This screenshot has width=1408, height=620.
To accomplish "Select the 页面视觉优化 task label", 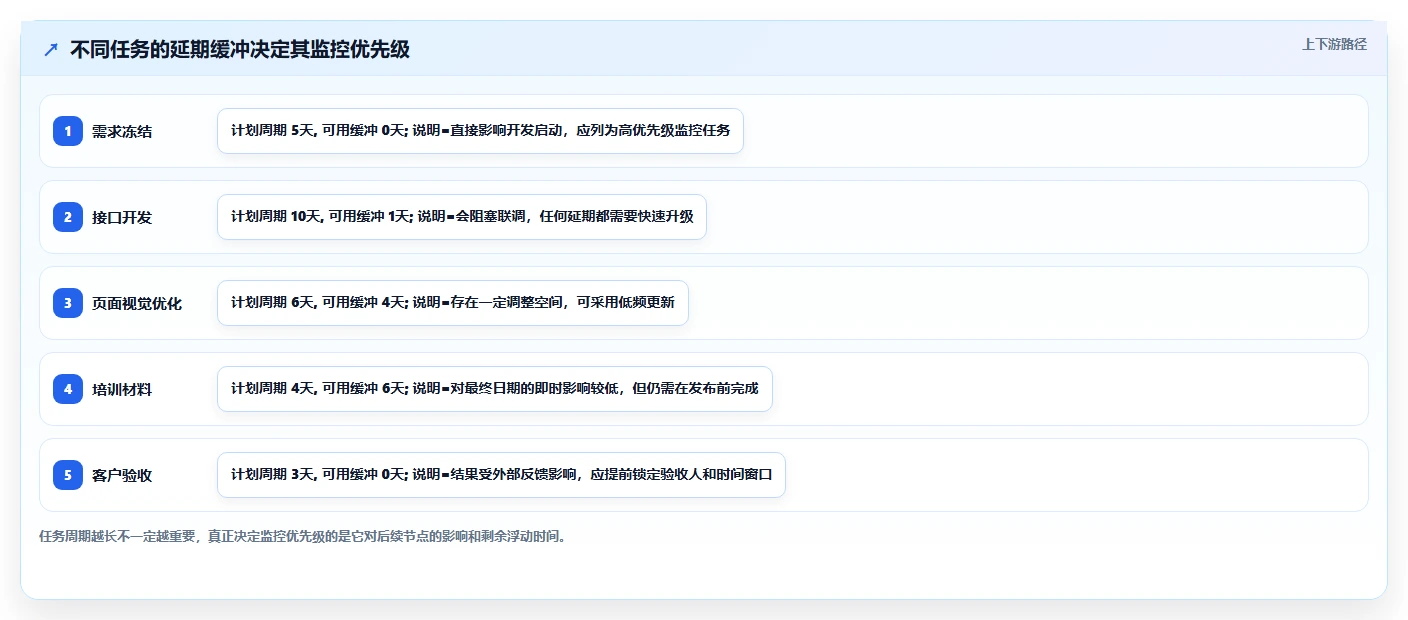I will [137, 303].
